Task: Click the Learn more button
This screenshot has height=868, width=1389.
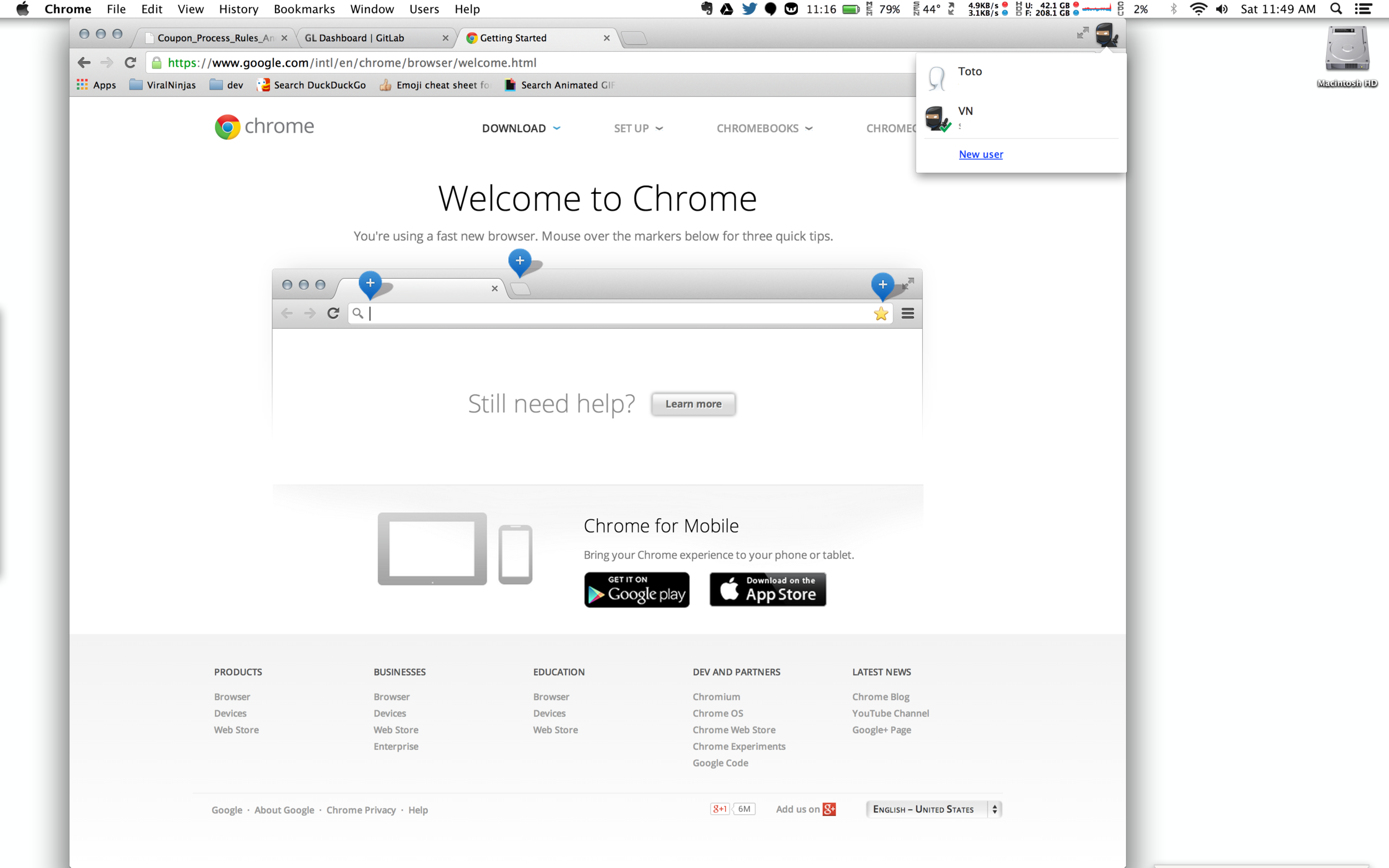Action: 693,404
